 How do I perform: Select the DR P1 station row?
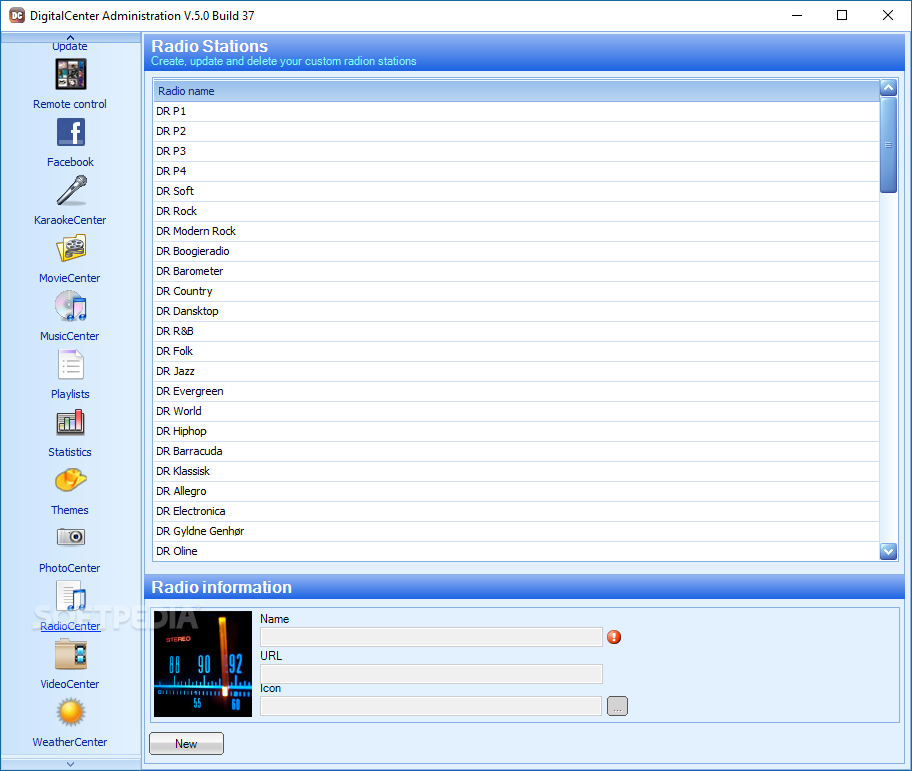pos(516,111)
